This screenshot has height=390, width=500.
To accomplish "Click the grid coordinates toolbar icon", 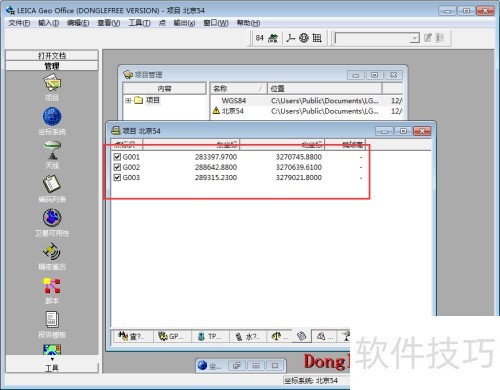I will pyautogui.click(x=317, y=38).
